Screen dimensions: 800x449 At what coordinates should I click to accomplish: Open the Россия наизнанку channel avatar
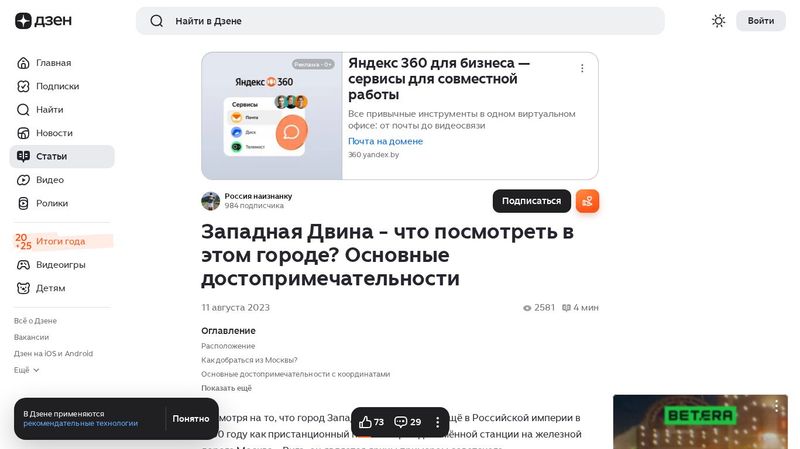[211, 201]
